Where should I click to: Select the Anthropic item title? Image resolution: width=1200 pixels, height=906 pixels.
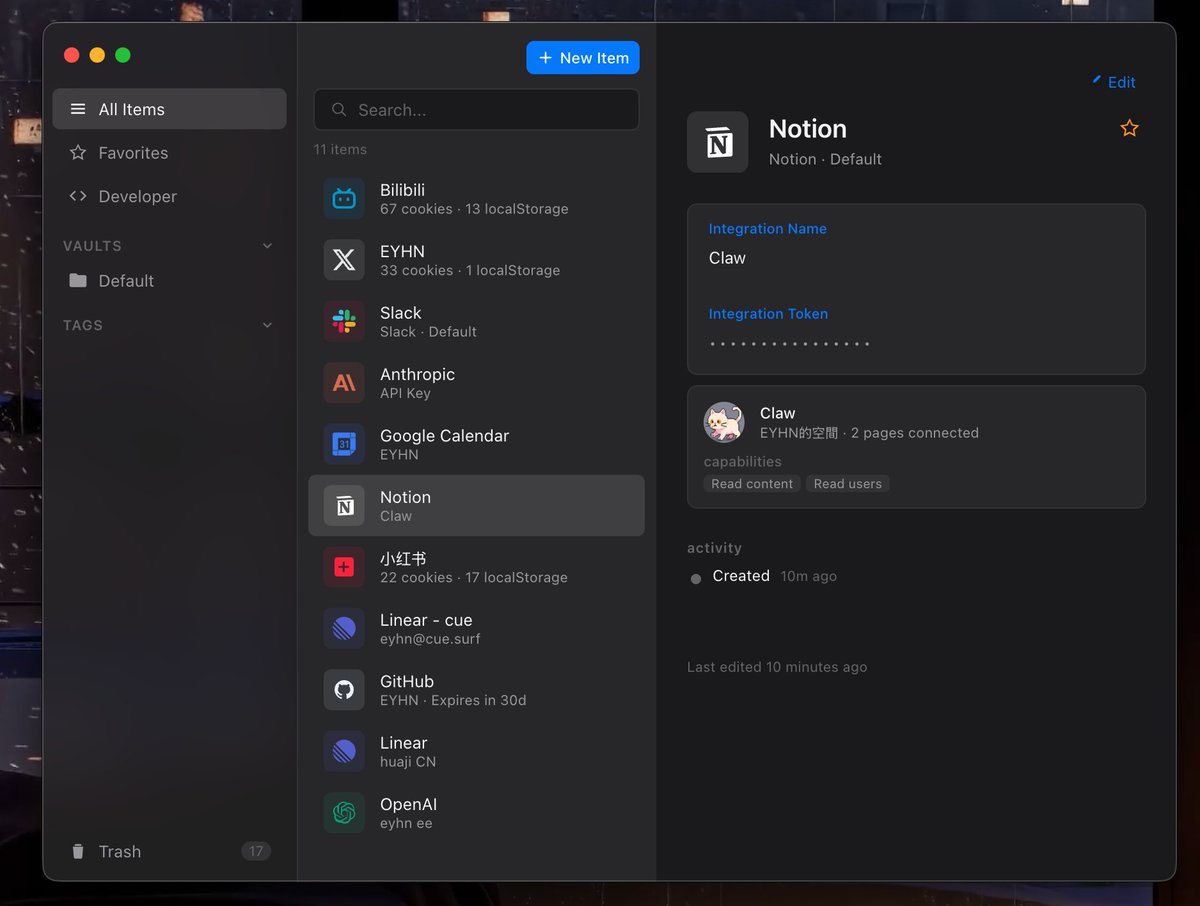click(417, 374)
